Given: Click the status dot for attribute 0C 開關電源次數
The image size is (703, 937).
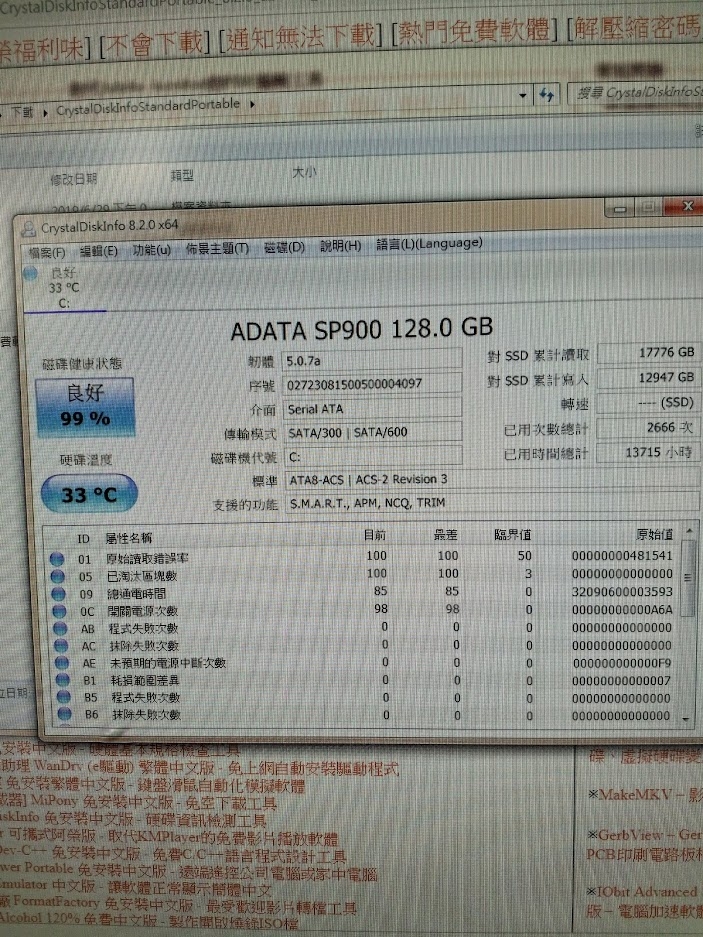Looking at the screenshot, I should (x=59, y=611).
